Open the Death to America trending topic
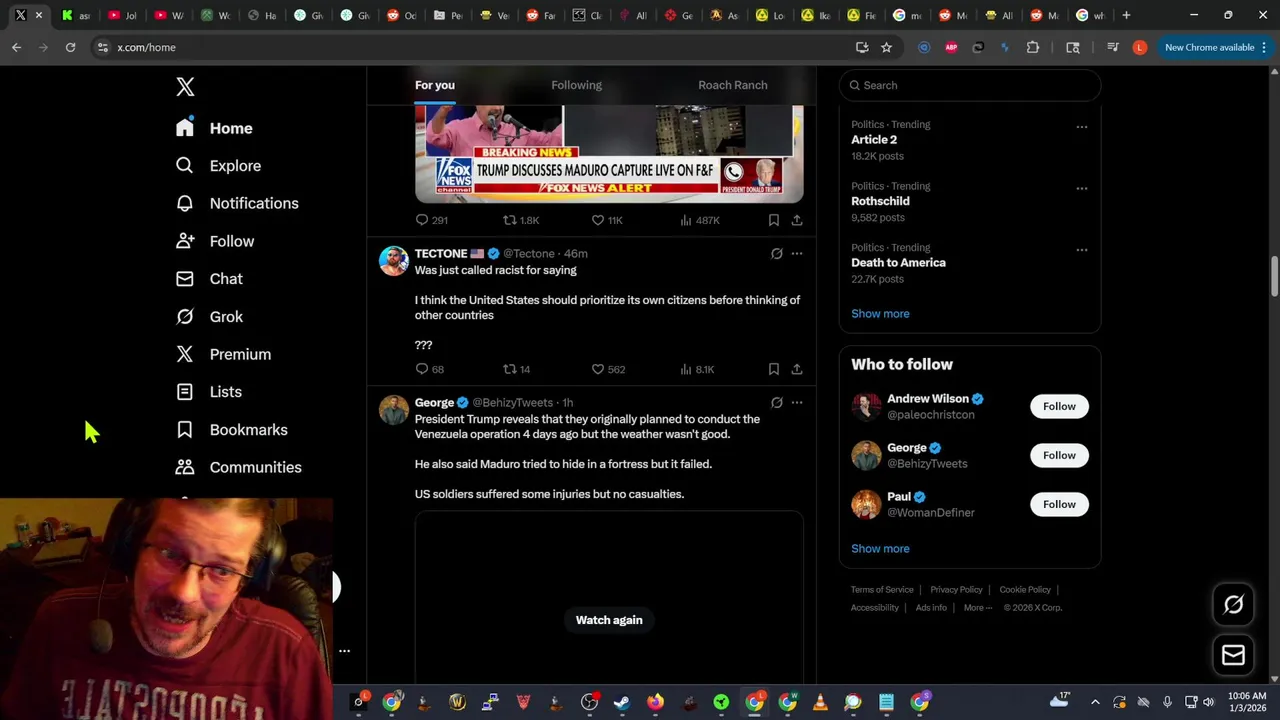1280x720 pixels. pos(898,263)
